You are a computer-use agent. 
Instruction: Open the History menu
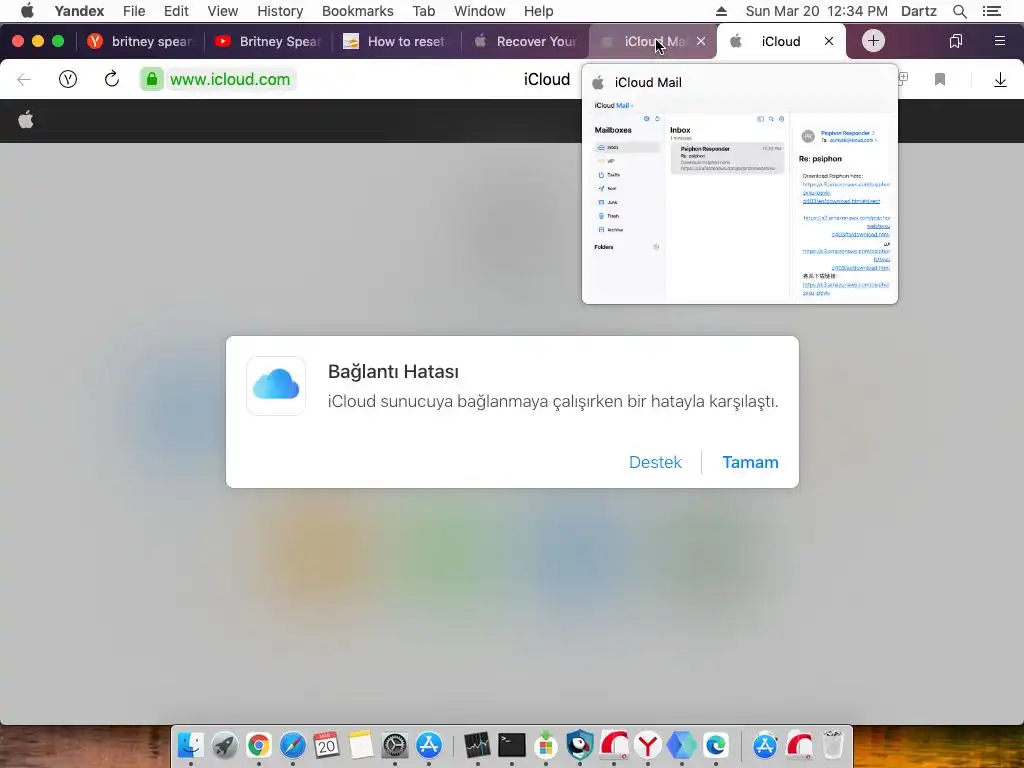pos(280,11)
